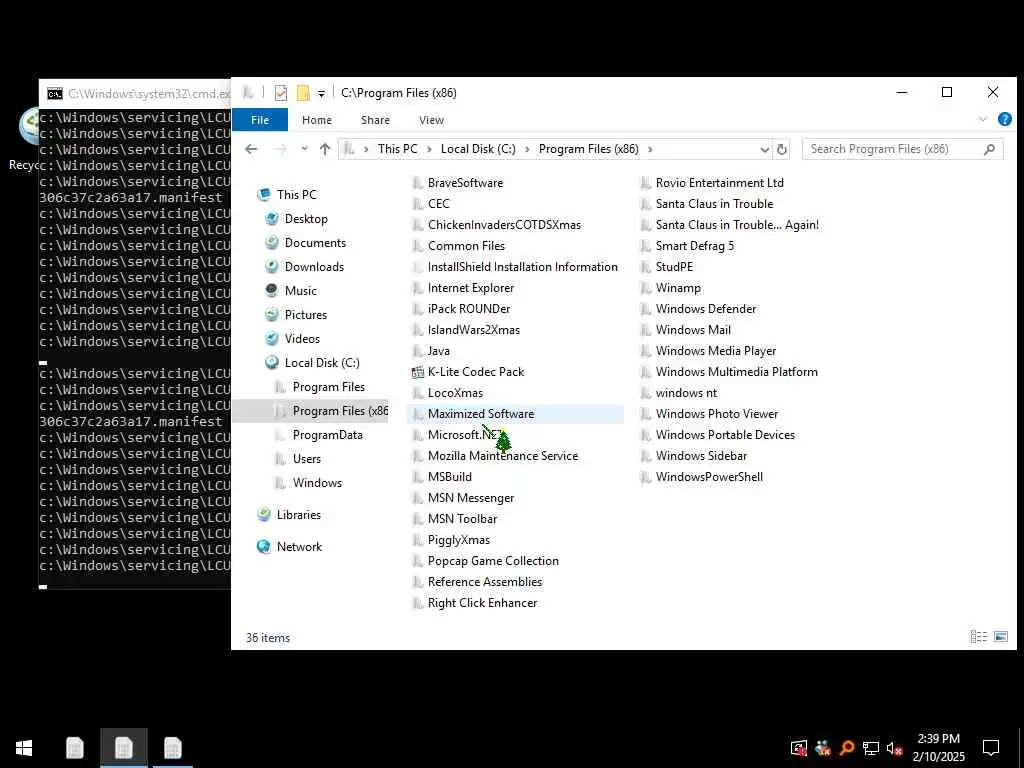
Task: Click the New folder quick access icon
Action: click(302, 93)
